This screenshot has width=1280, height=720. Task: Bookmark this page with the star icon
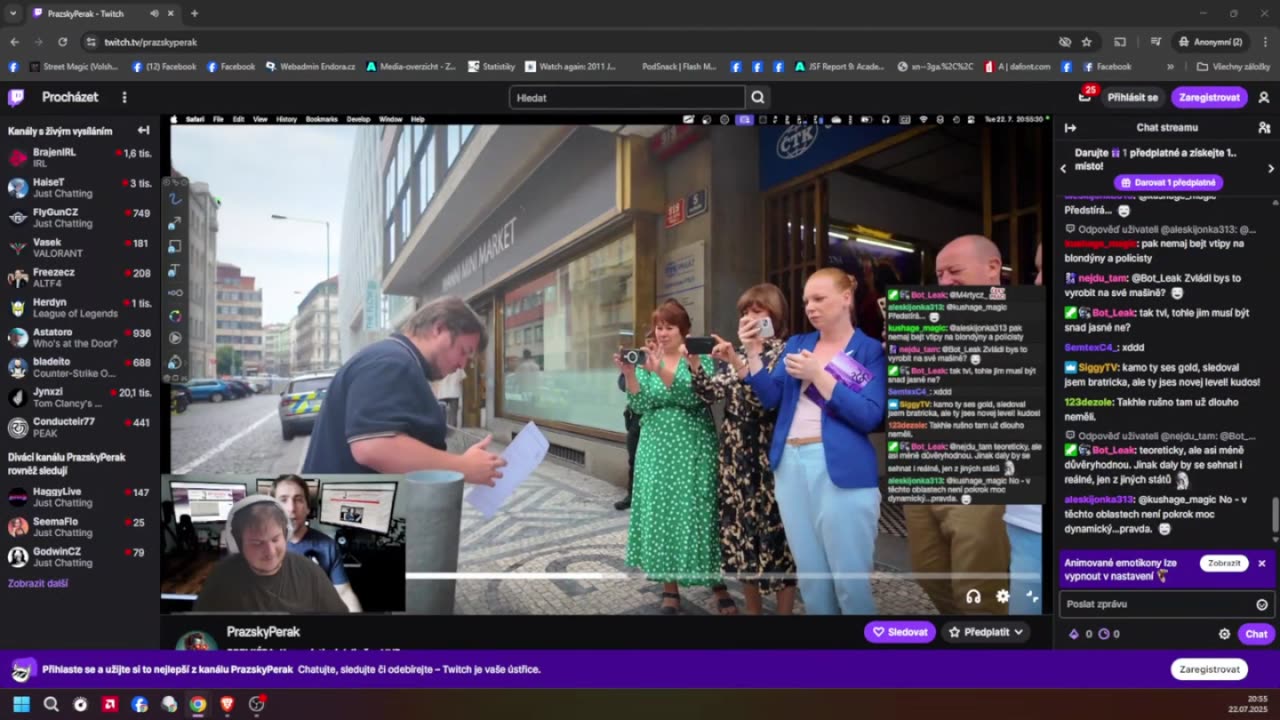[x=1087, y=42]
